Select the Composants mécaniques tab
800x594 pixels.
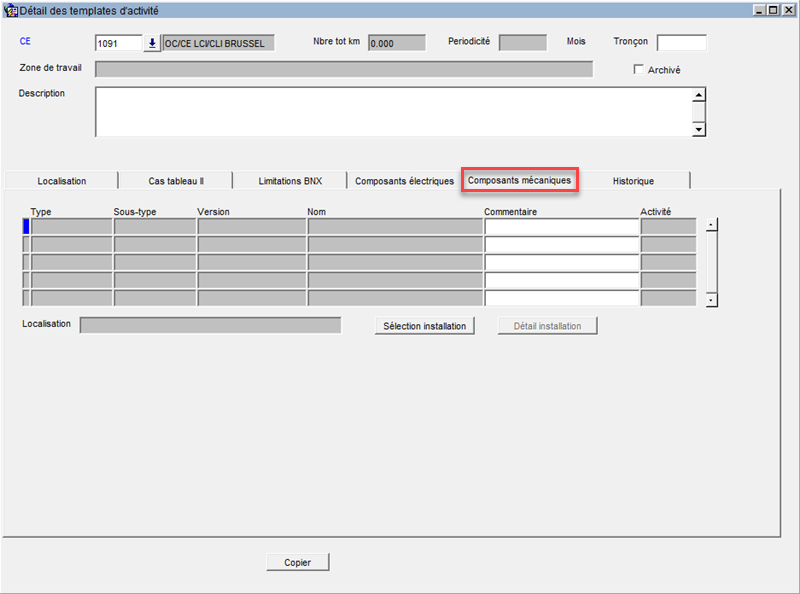tap(519, 180)
